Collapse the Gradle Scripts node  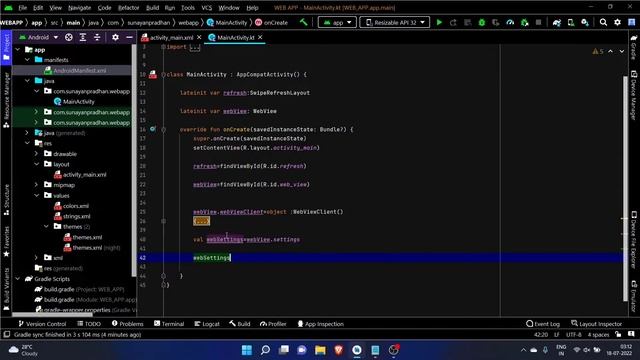point(18,279)
